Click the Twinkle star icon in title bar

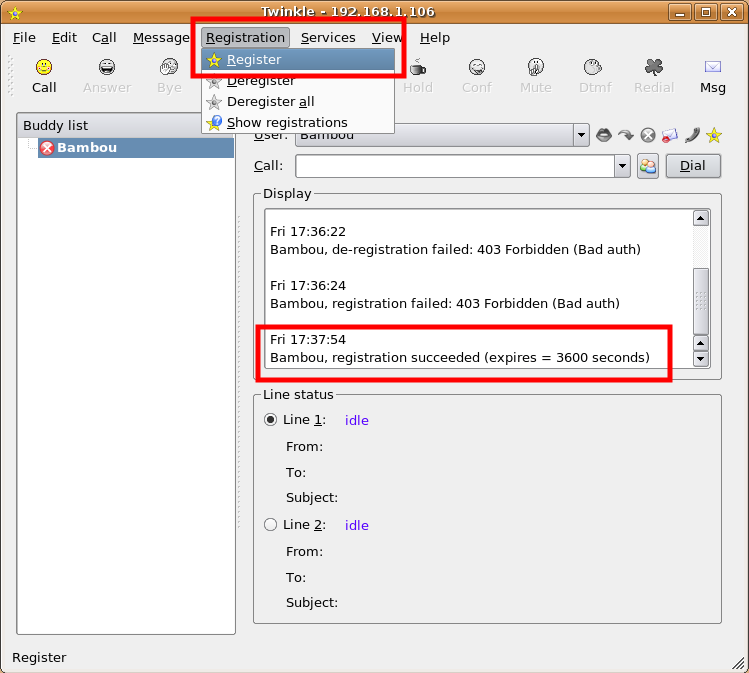point(15,13)
